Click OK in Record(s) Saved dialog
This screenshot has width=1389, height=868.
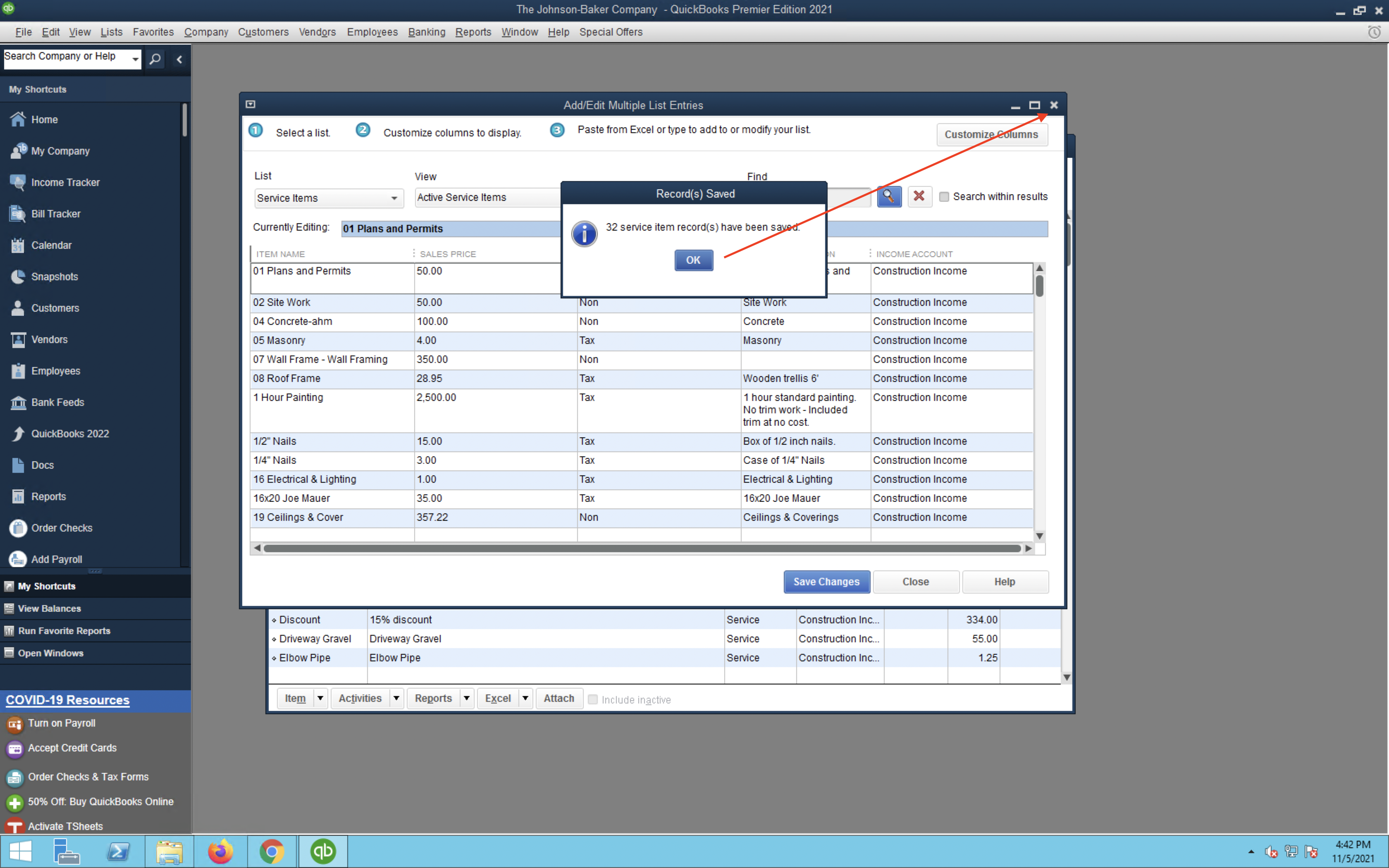[x=693, y=260]
